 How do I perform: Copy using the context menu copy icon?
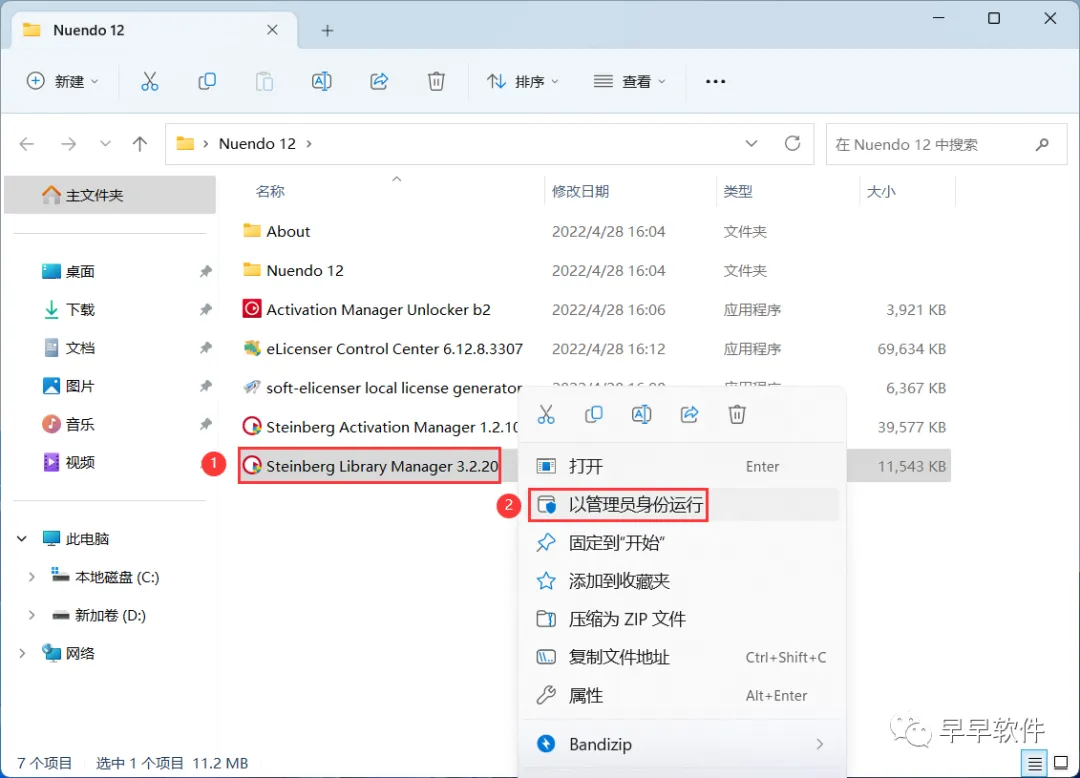[594, 414]
